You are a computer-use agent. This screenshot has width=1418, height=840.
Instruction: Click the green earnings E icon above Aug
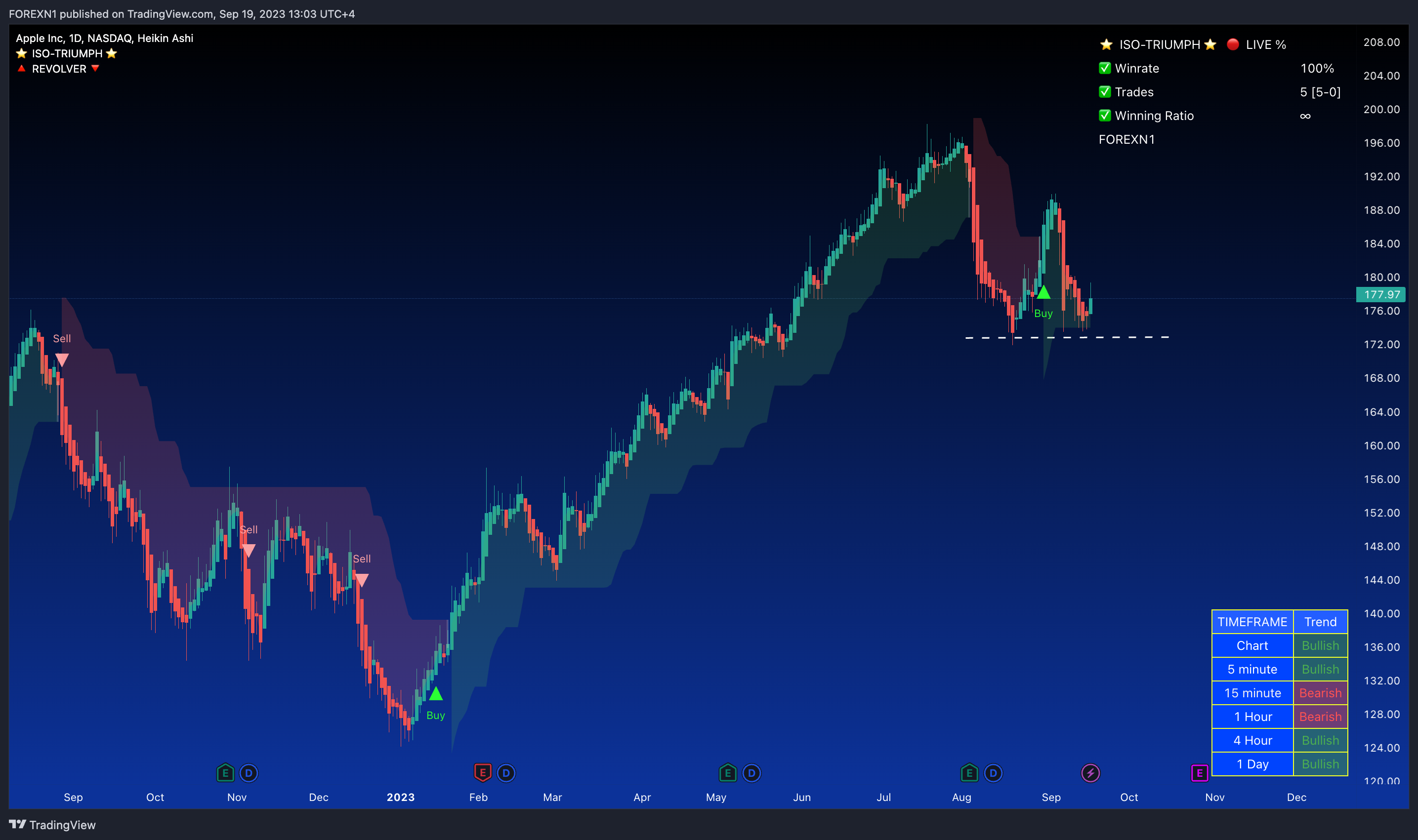coord(969,773)
